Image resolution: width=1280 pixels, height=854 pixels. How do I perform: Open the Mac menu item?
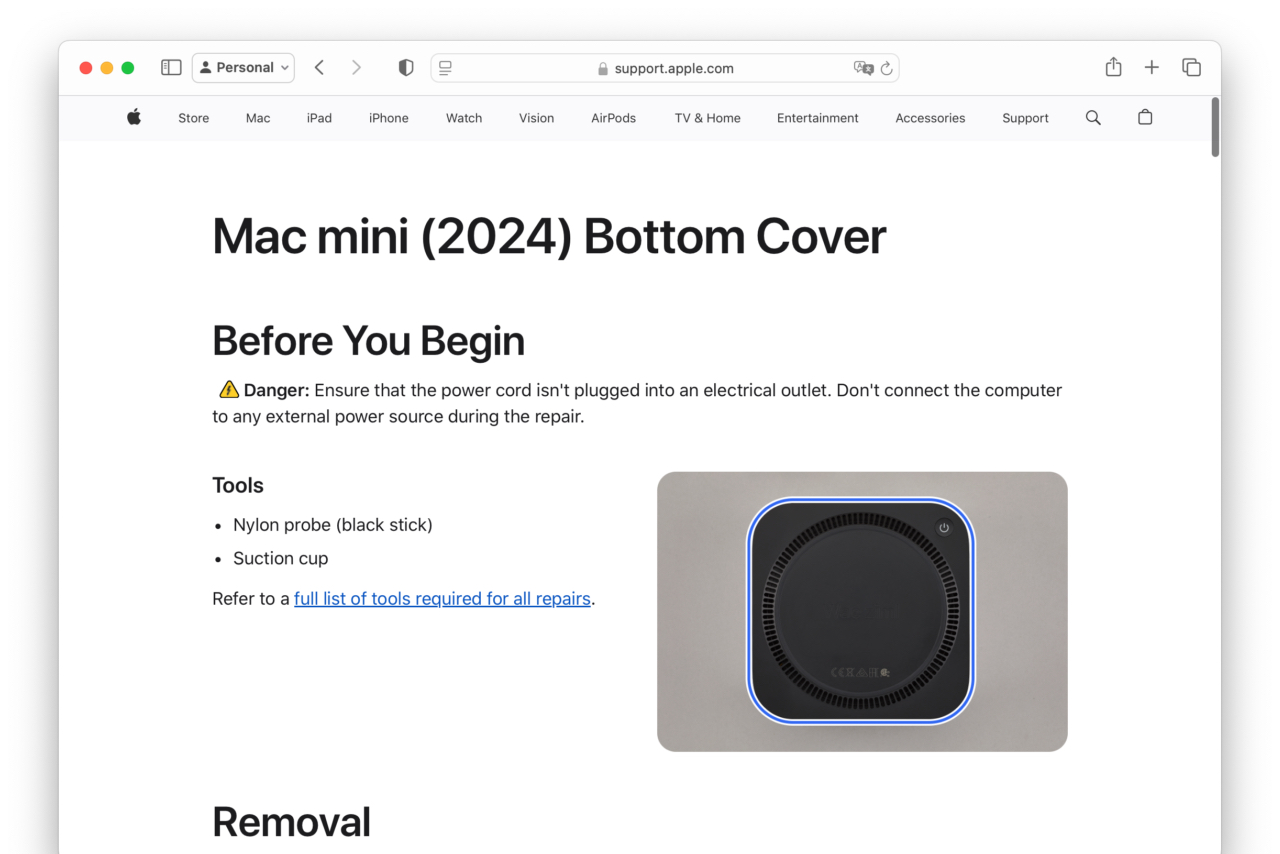click(258, 118)
